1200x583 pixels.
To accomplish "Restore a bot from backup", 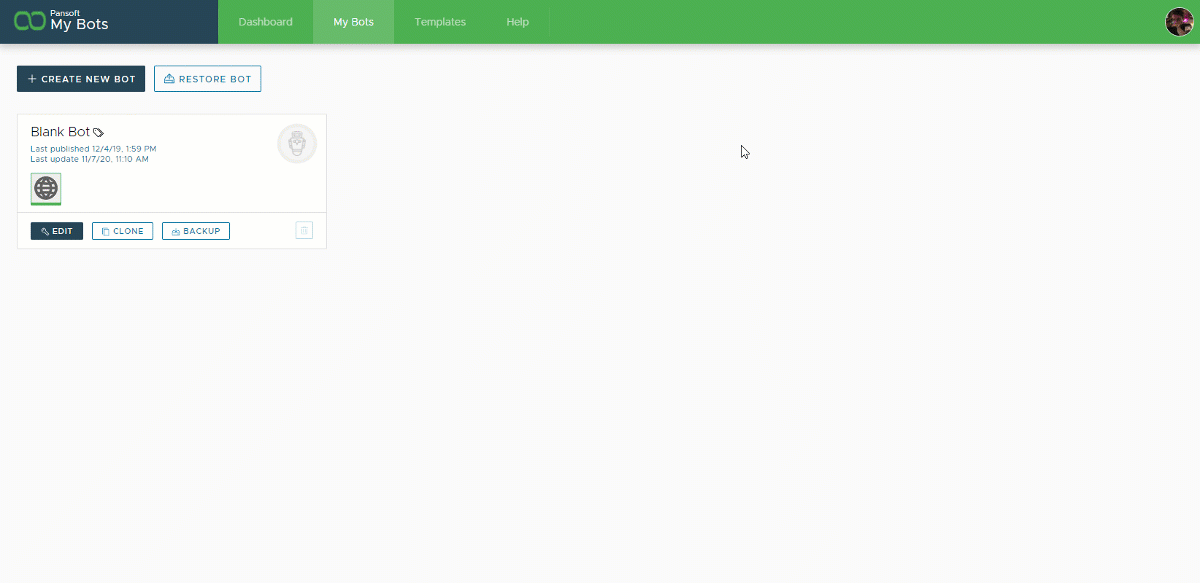I will click(x=207, y=78).
